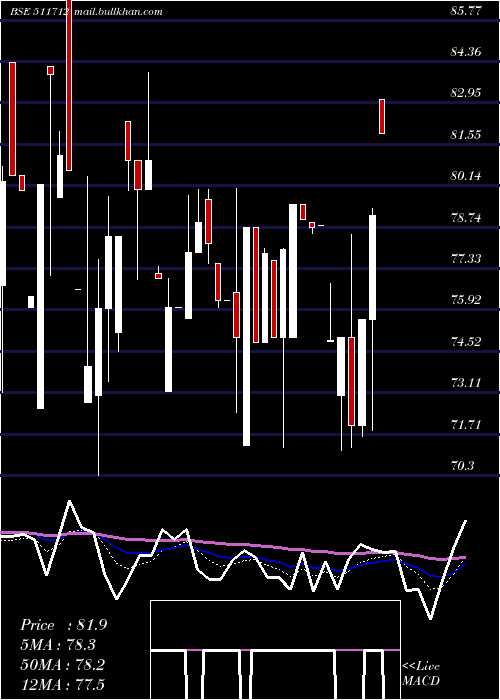
Task: Click the BSE 511712 ticker label
Action: click(39, 12)
